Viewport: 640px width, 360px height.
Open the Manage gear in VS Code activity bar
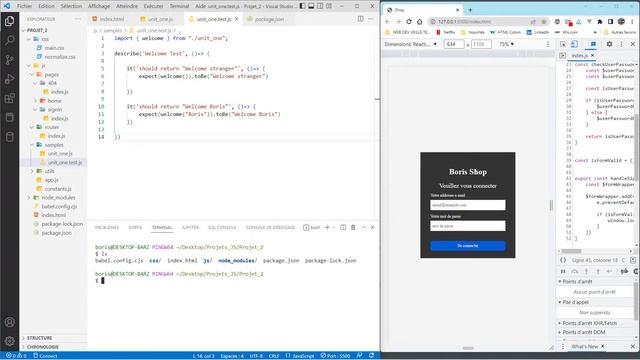coord(9,341)
